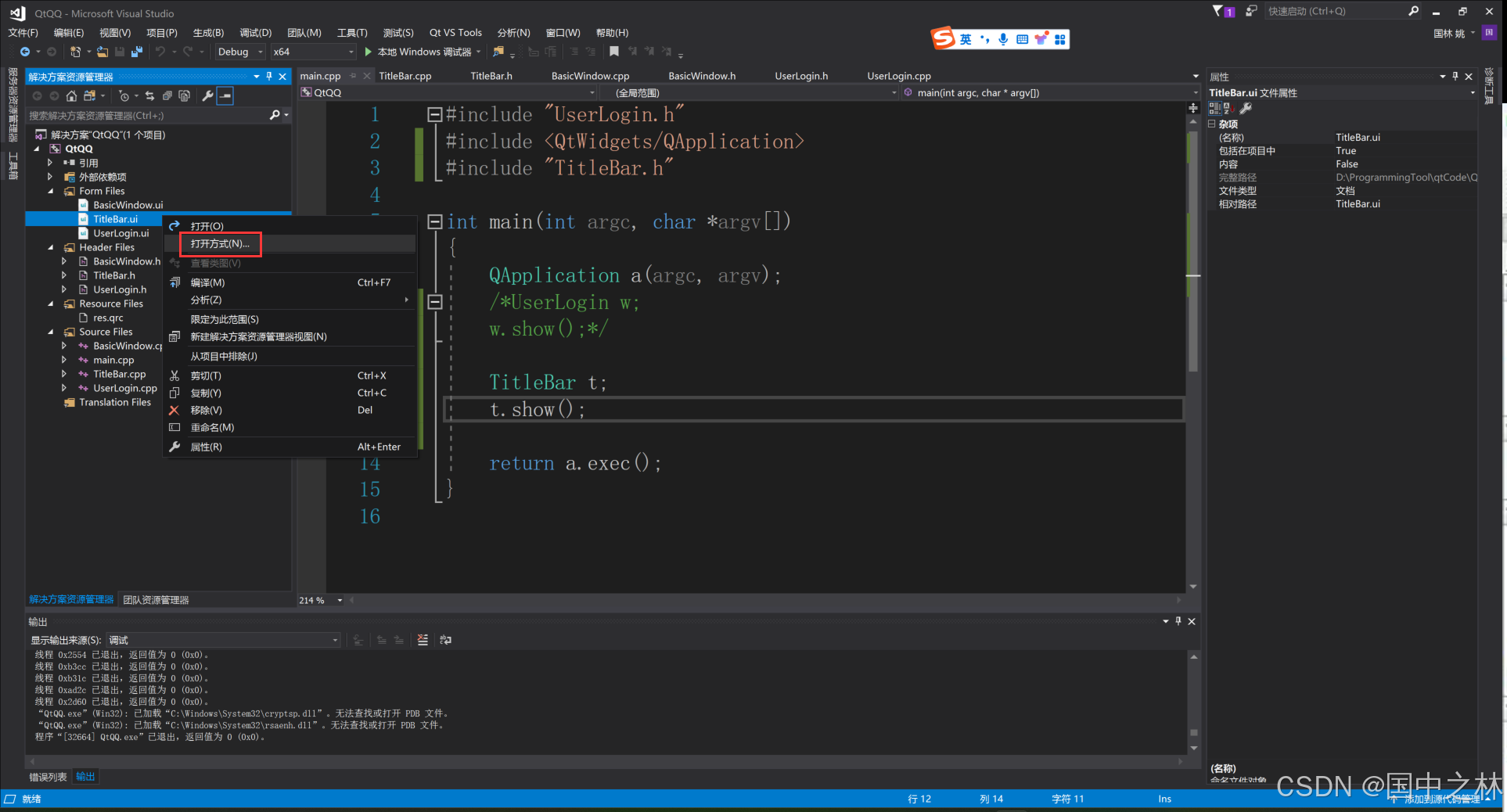1507x812 pixels.
Task: Pin the Output panel
Action: pyautogui.click(x=1178, y=621)
